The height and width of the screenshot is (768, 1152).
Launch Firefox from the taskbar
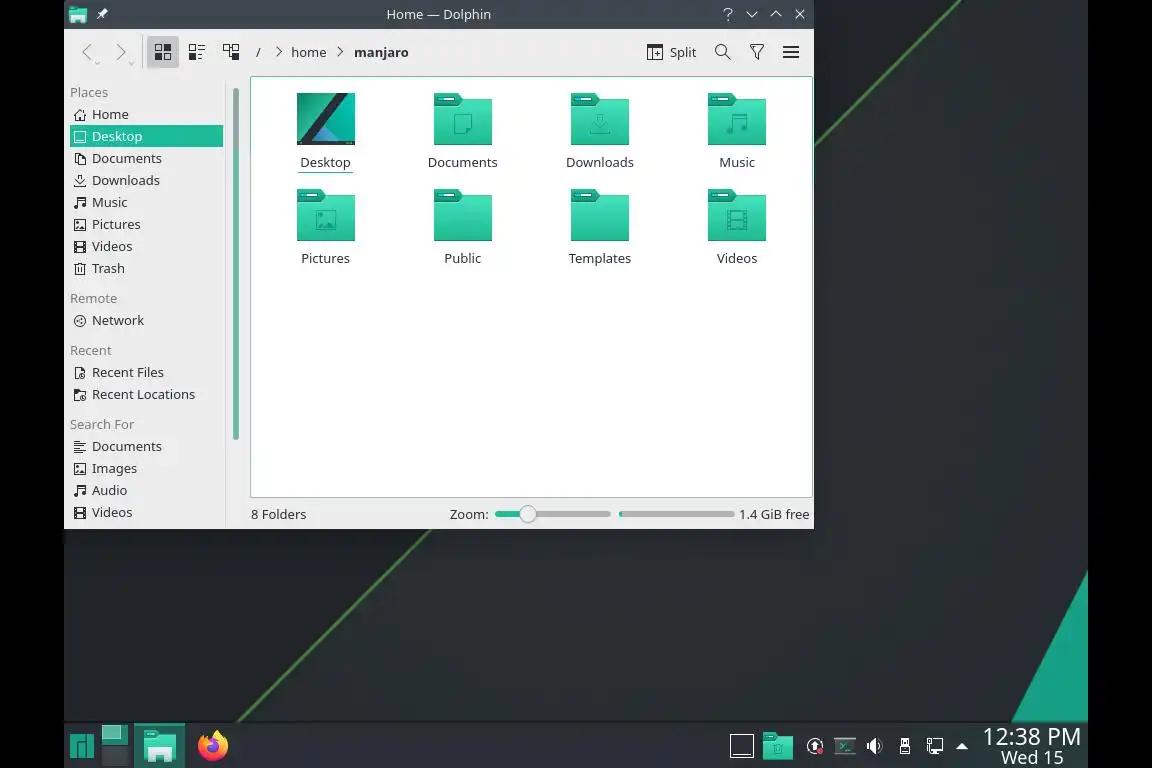(x=213, y=746)
